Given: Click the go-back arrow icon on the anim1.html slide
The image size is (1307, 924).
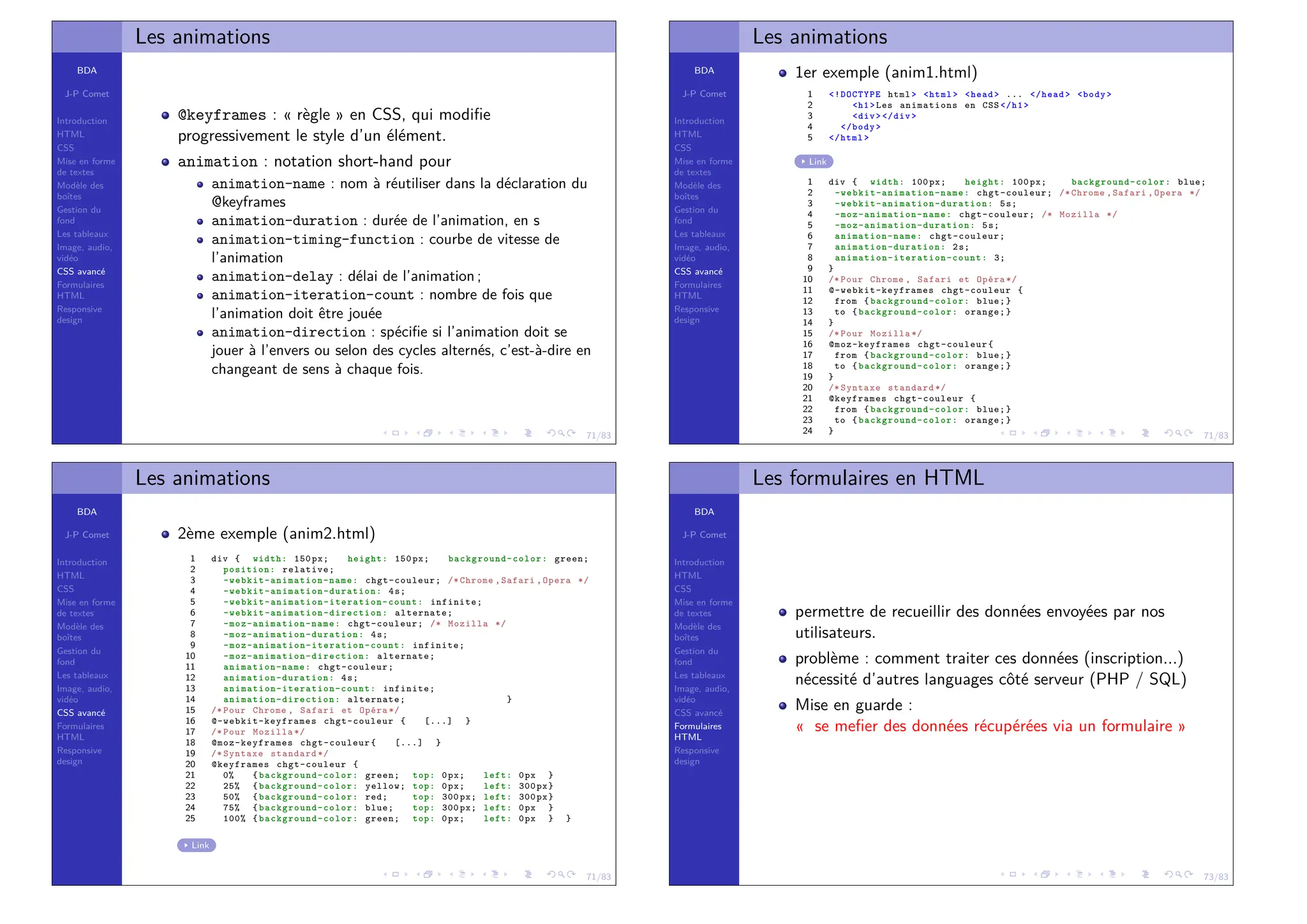Looking at the screenshot, I should 1167,433.
